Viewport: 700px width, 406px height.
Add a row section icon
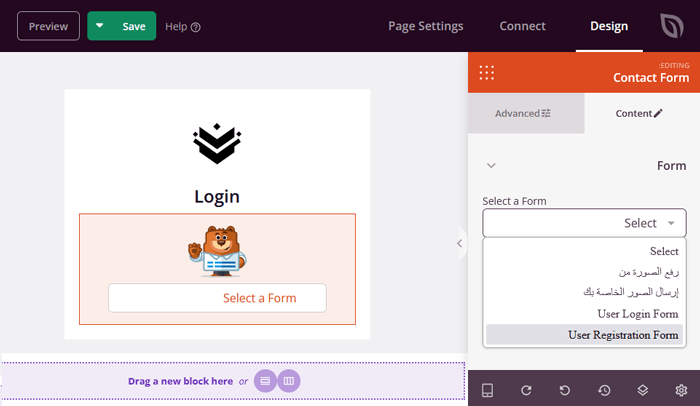tap(264, 381)
